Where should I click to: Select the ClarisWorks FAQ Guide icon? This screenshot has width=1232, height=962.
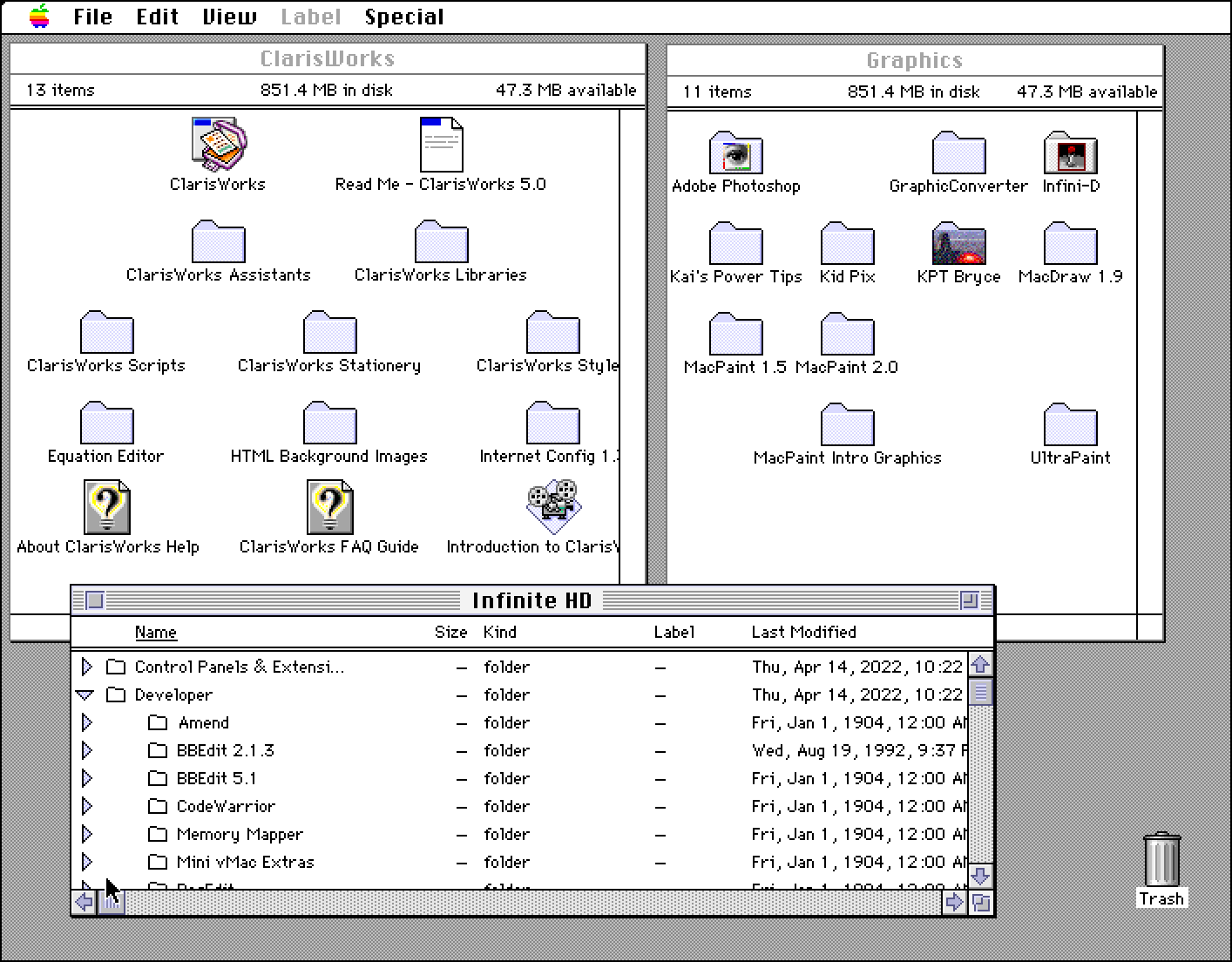(x=329, y=508)
